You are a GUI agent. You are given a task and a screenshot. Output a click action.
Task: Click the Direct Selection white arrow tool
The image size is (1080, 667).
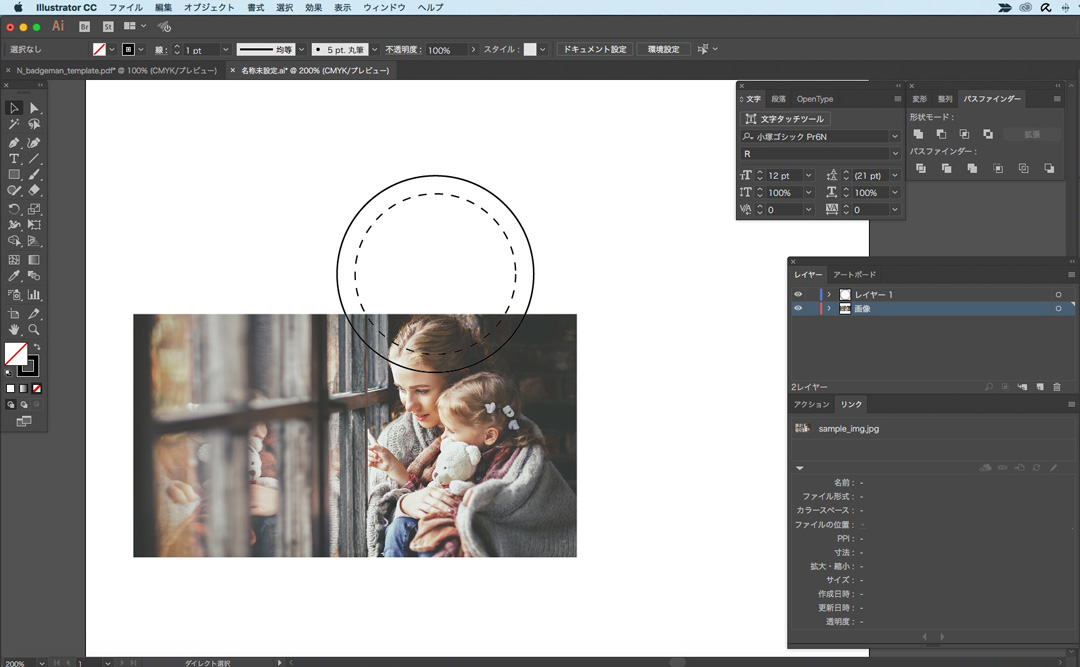(x=34, y=108)
